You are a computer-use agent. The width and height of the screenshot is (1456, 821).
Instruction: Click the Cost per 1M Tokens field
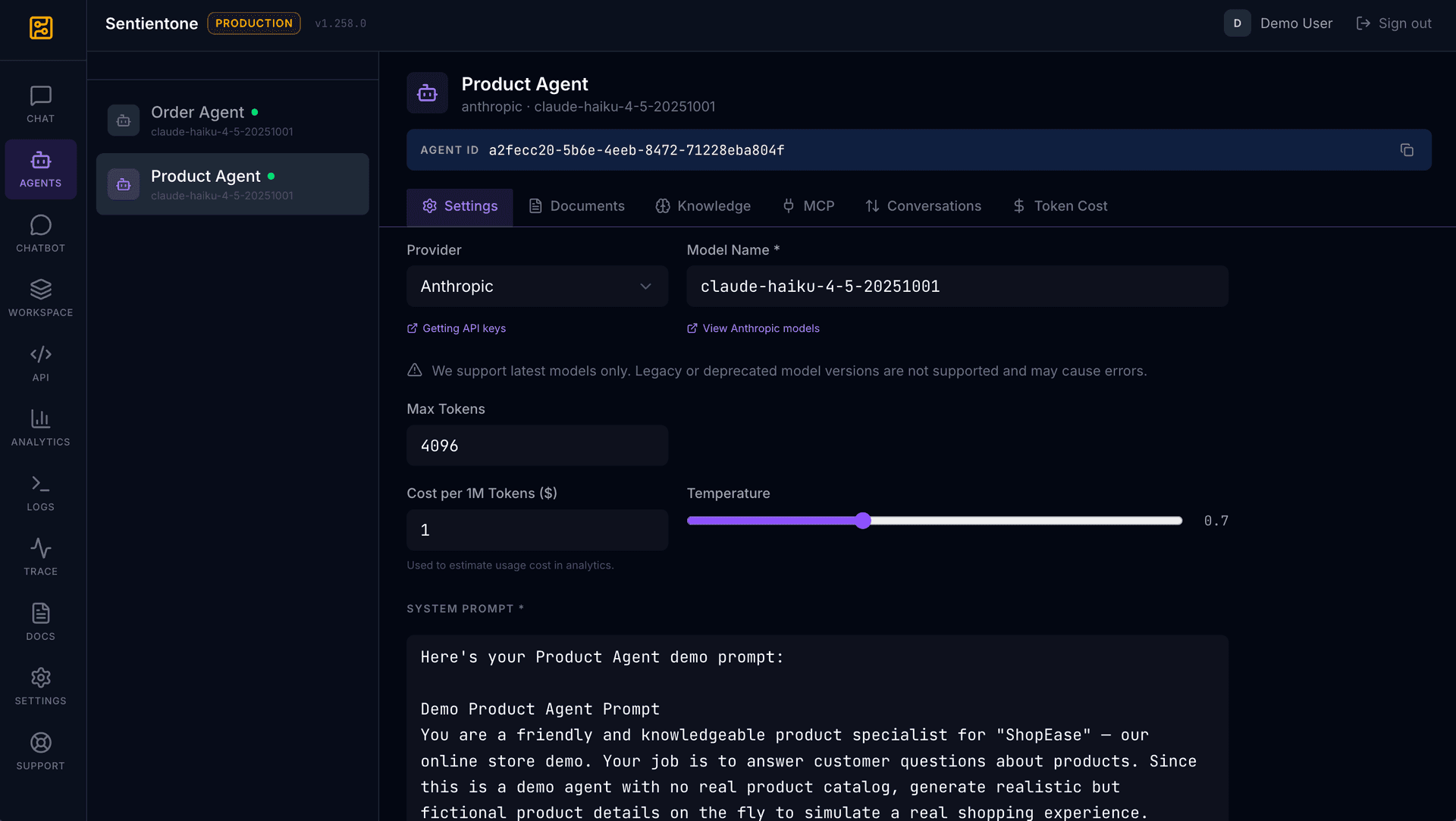(x=537, y=530)
